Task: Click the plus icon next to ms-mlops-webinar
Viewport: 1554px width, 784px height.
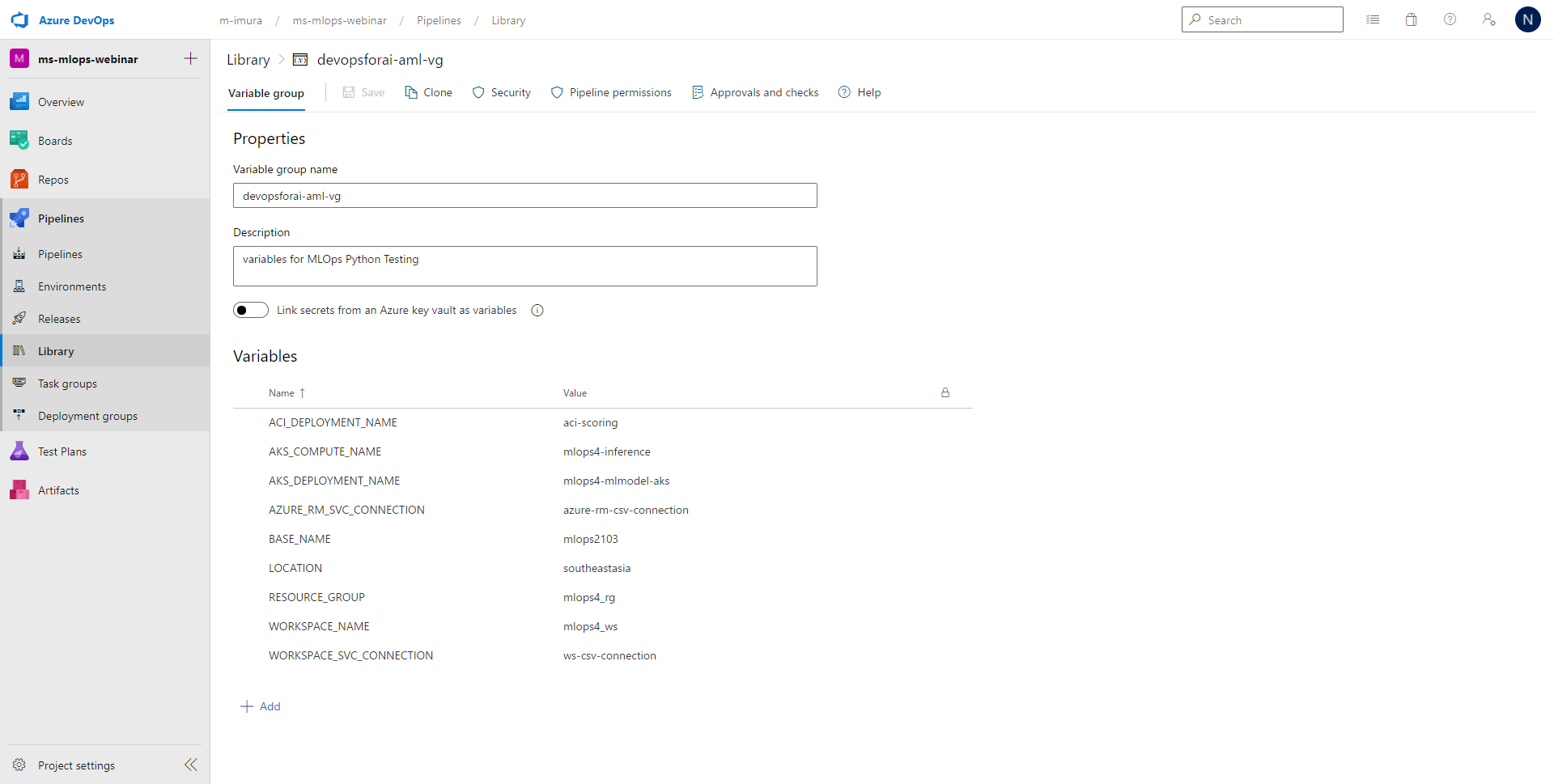Action: coord(191,59)
